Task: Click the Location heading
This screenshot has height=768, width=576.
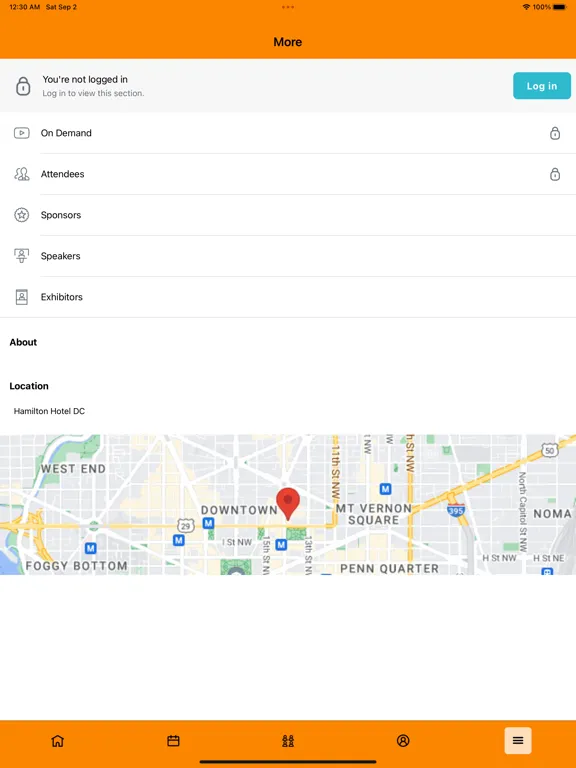Action: pos(29,386)
